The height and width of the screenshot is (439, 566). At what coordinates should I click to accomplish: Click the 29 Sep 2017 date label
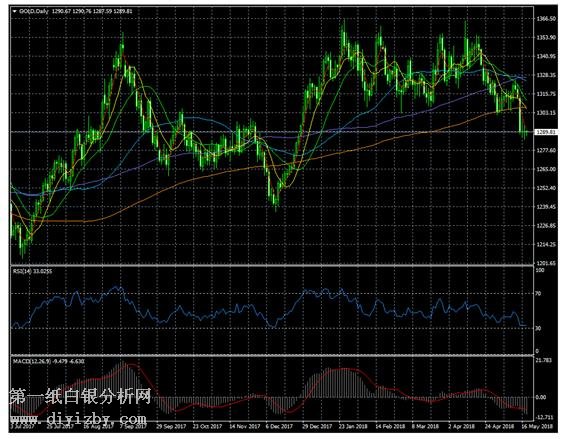[x=171, y=426]
